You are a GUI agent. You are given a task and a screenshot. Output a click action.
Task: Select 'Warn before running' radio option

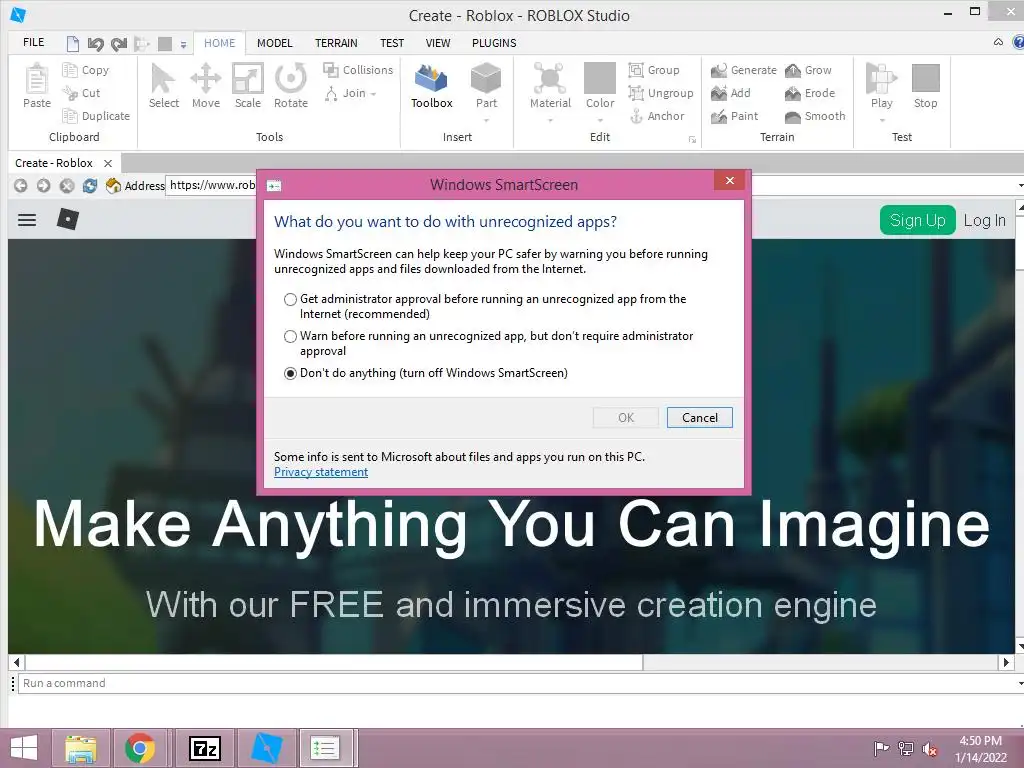290,336
